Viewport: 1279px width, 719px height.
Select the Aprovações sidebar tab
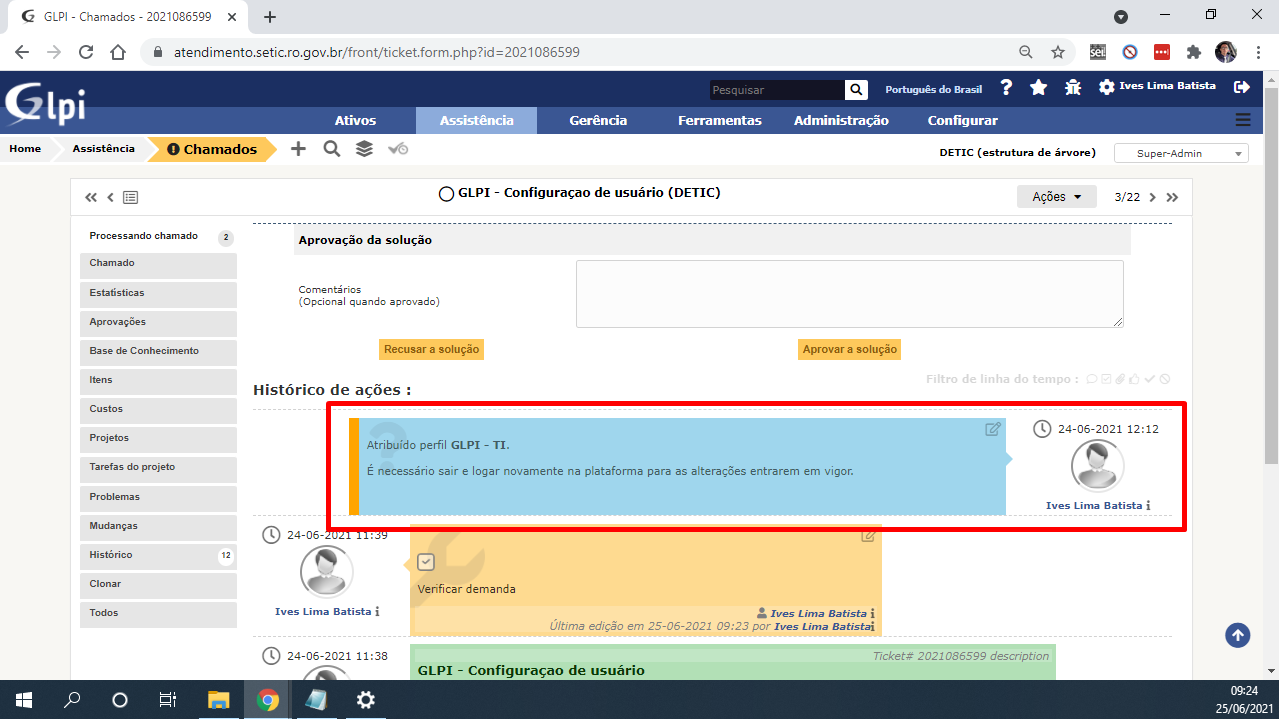tap(158, 323)
